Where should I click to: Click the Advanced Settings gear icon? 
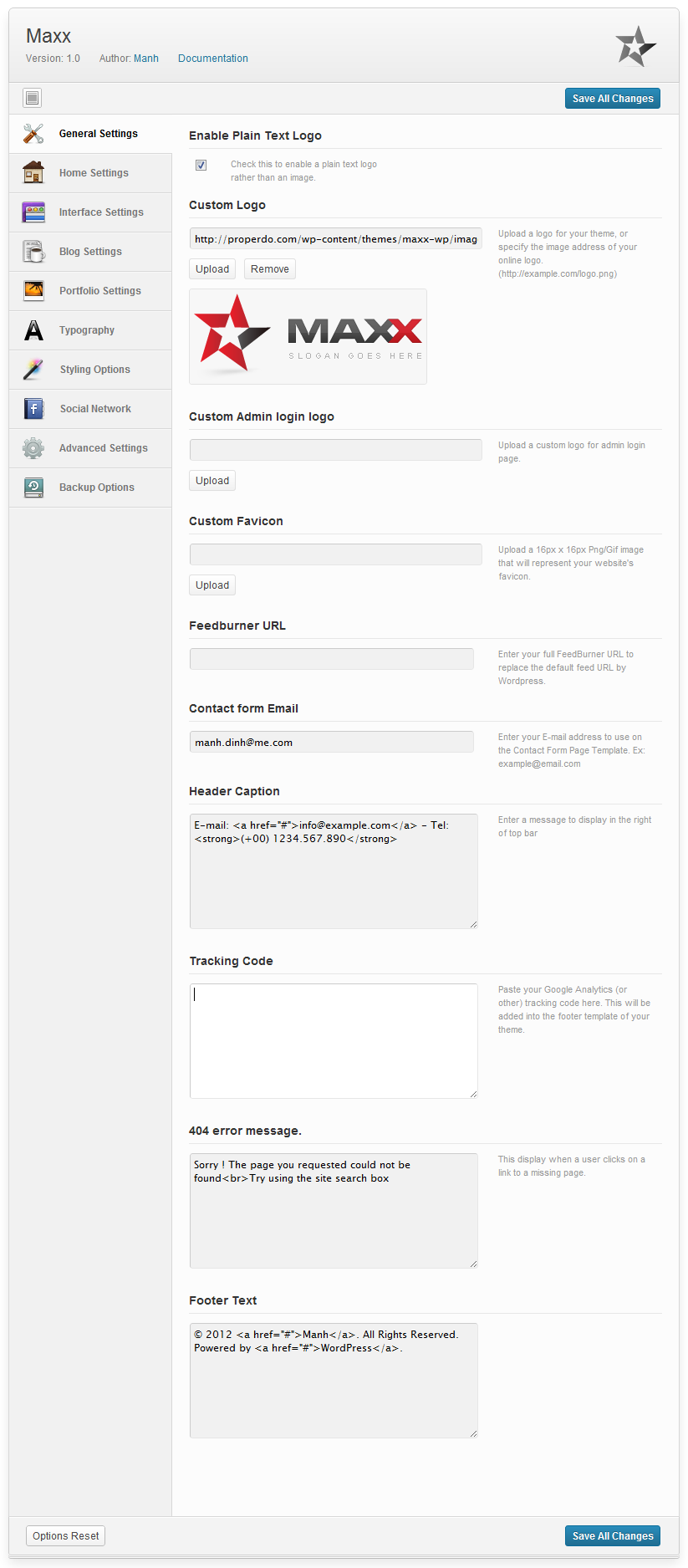(33, 448)
